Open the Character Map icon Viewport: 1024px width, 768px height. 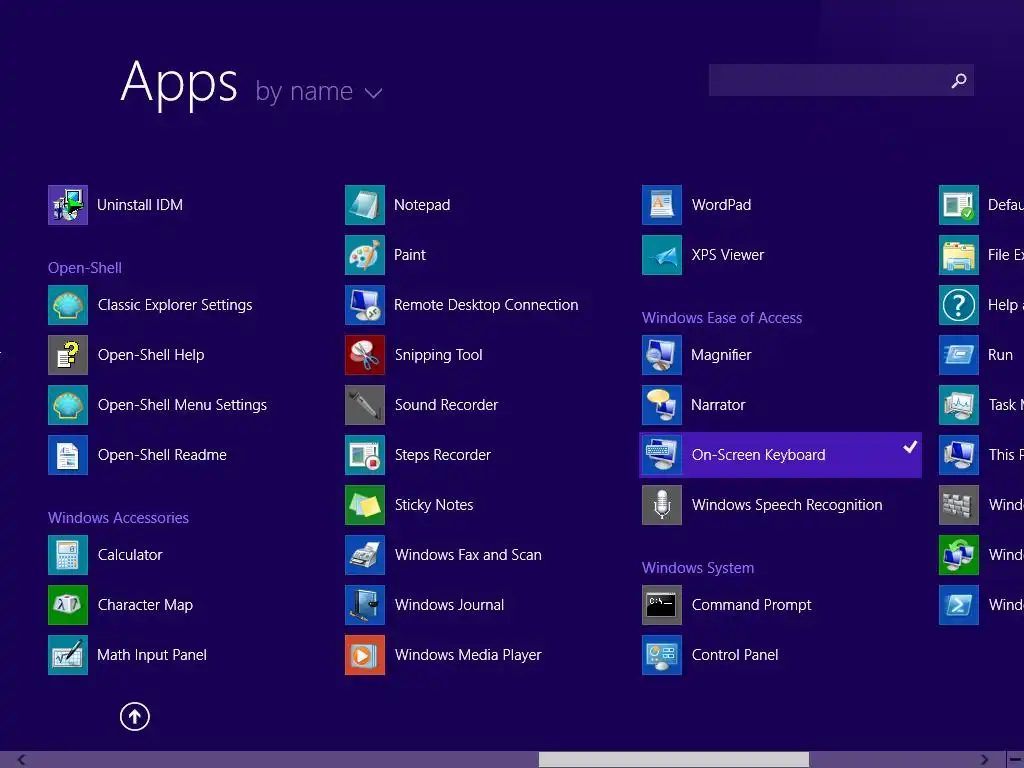click(68, 605)
